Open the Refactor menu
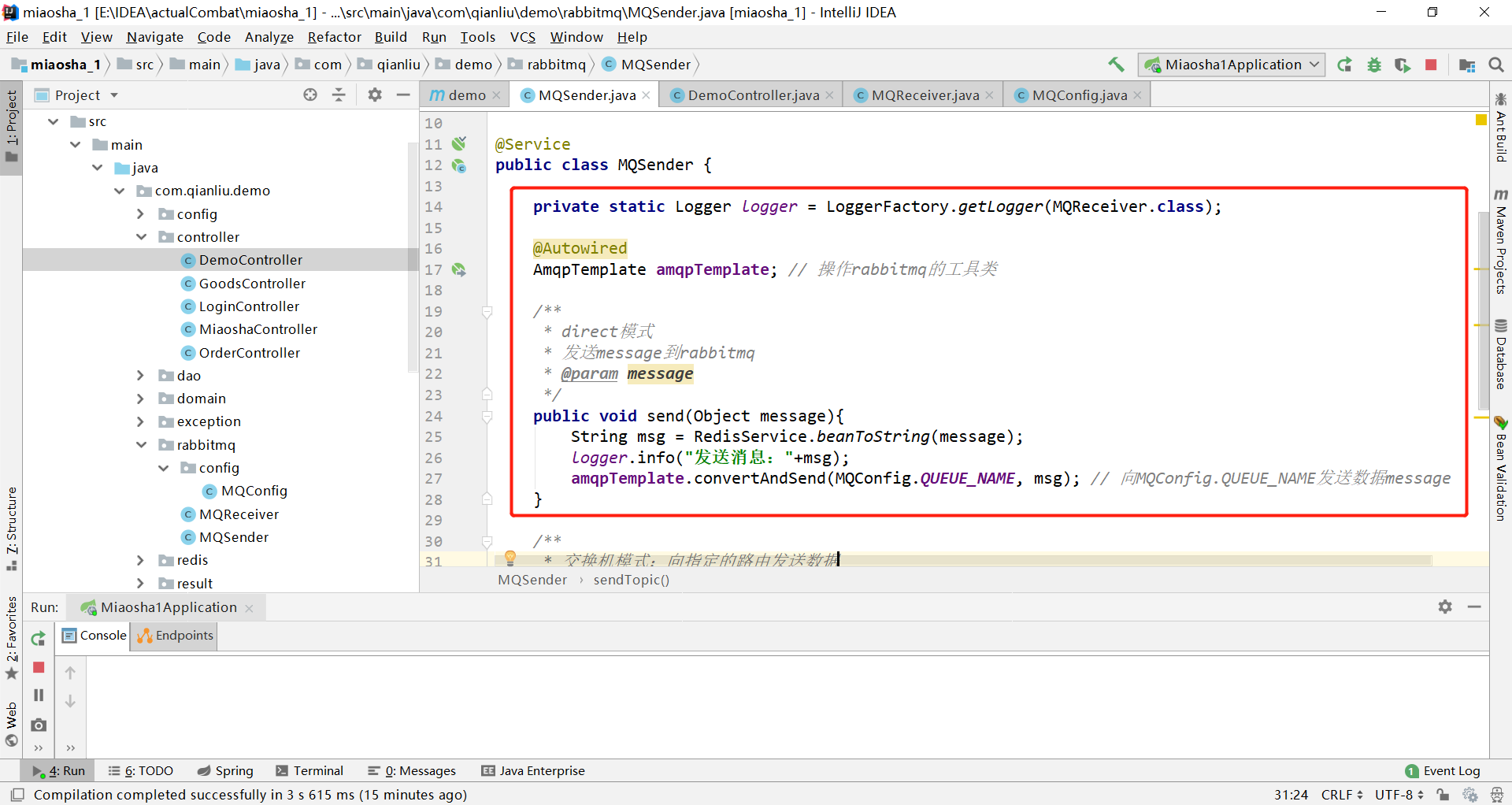Screen dimensions: 1512x805 click(x=334, y=37)
